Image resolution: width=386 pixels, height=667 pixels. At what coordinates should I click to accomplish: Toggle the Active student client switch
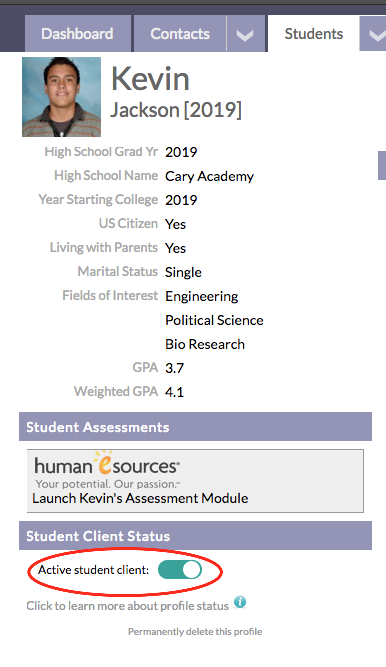180,570
